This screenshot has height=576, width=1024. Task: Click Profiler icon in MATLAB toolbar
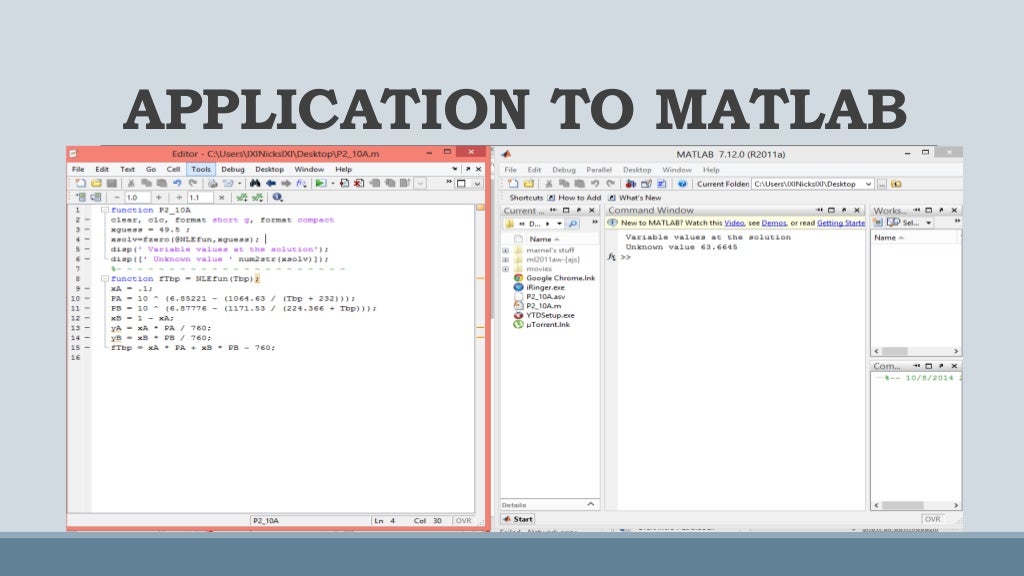[x=662, y=184]
